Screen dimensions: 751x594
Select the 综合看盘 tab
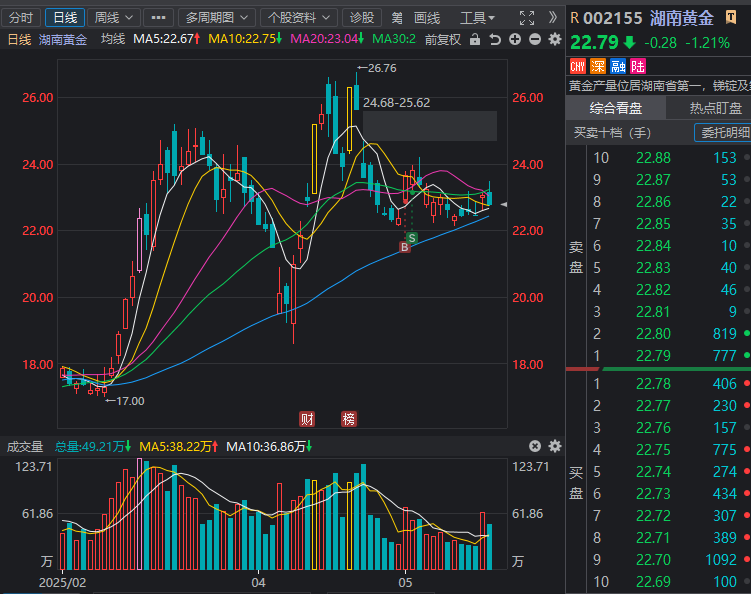coord(615,108)
